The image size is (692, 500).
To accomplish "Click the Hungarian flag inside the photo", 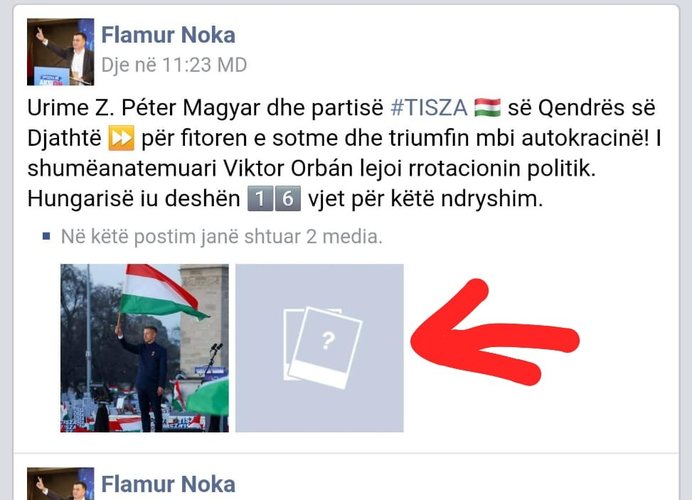I will pyautogui.click(x=161, y=291).
